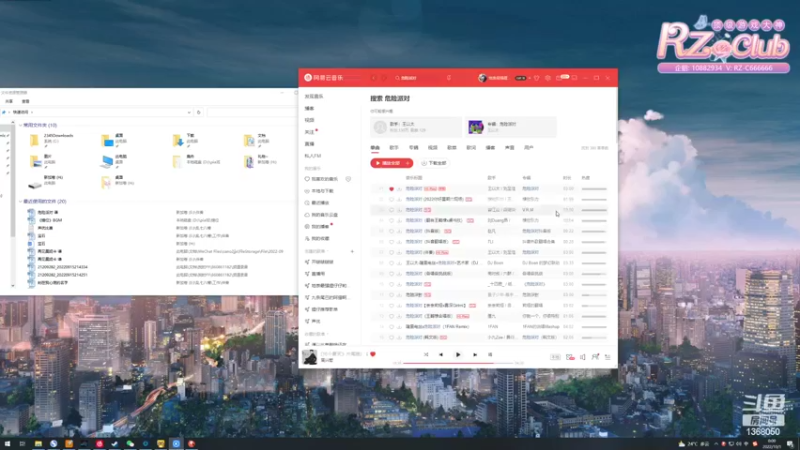Switch to the 用户 users tab
Image resolution: width=800 pixels, height=450 pixels.
[x=529, y=147]
